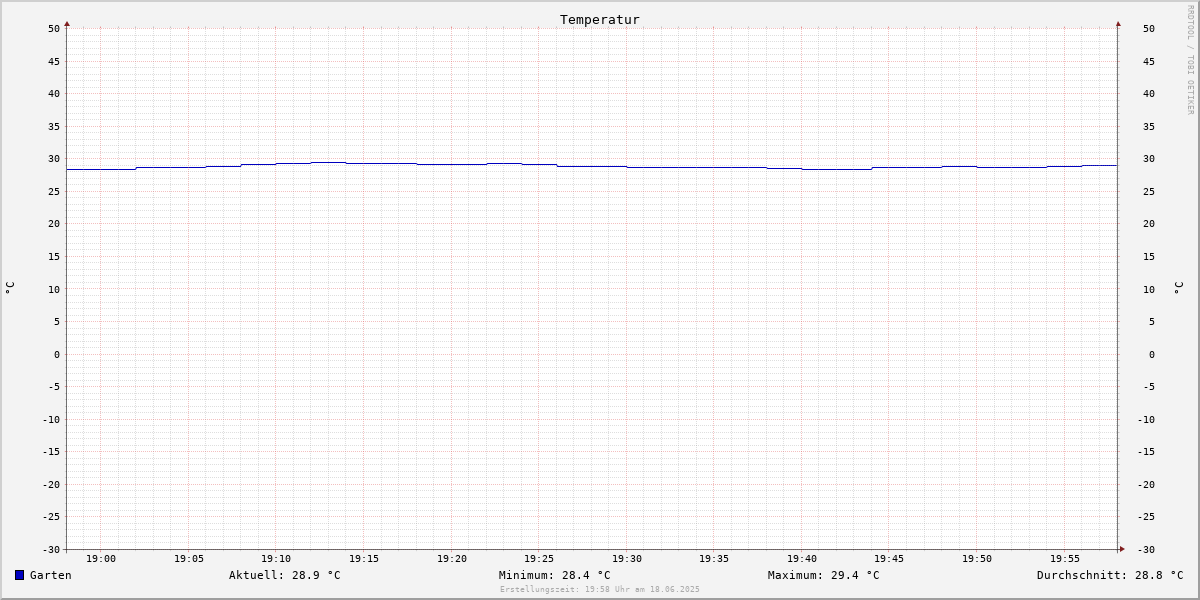Click the 19:15 time axis label
1200x600 pixels.
pyautogui.click(x=364, y=559)
